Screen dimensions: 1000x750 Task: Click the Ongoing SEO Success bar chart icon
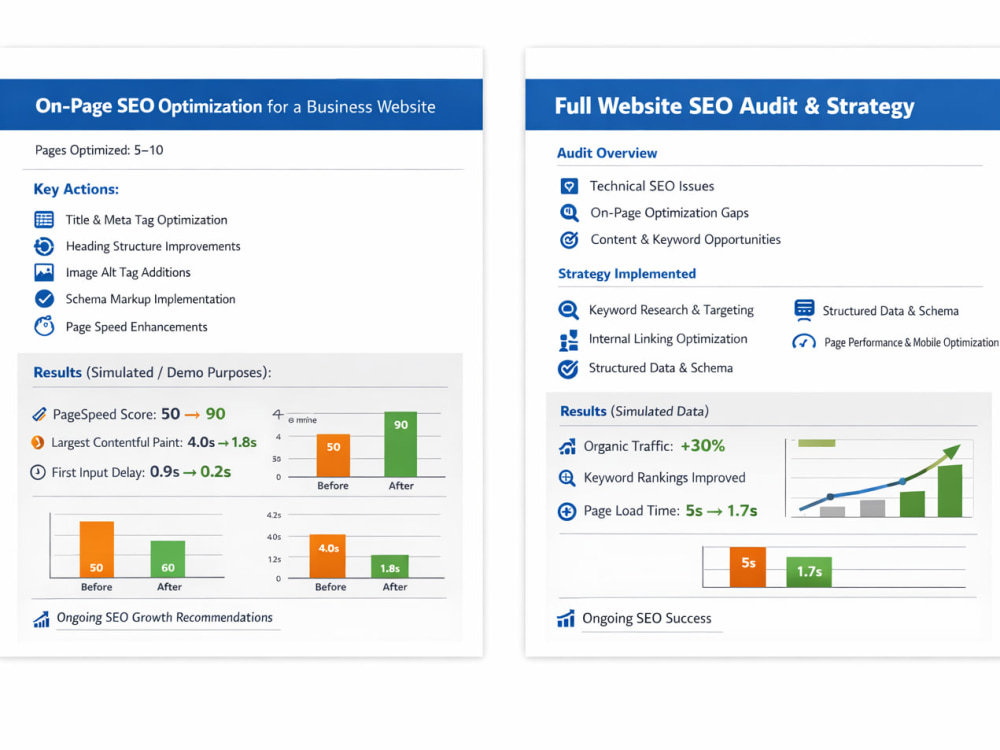(566, 619)
